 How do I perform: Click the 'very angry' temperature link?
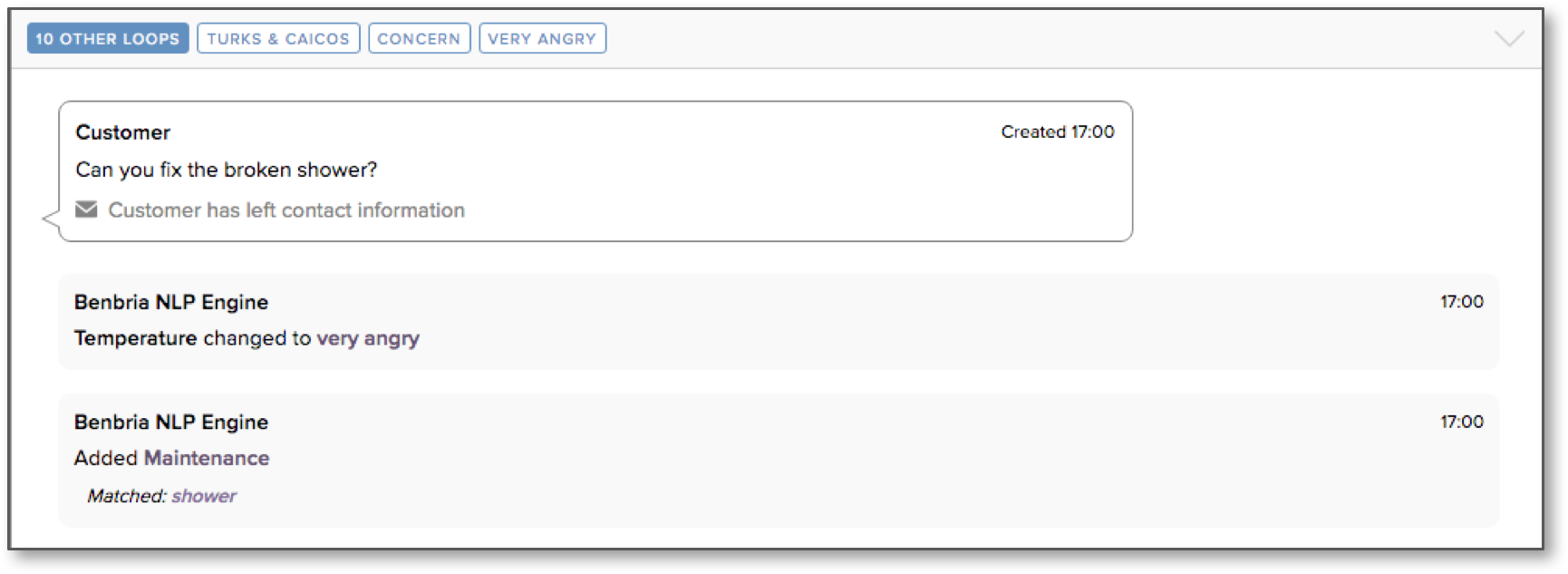coord(368,338)
